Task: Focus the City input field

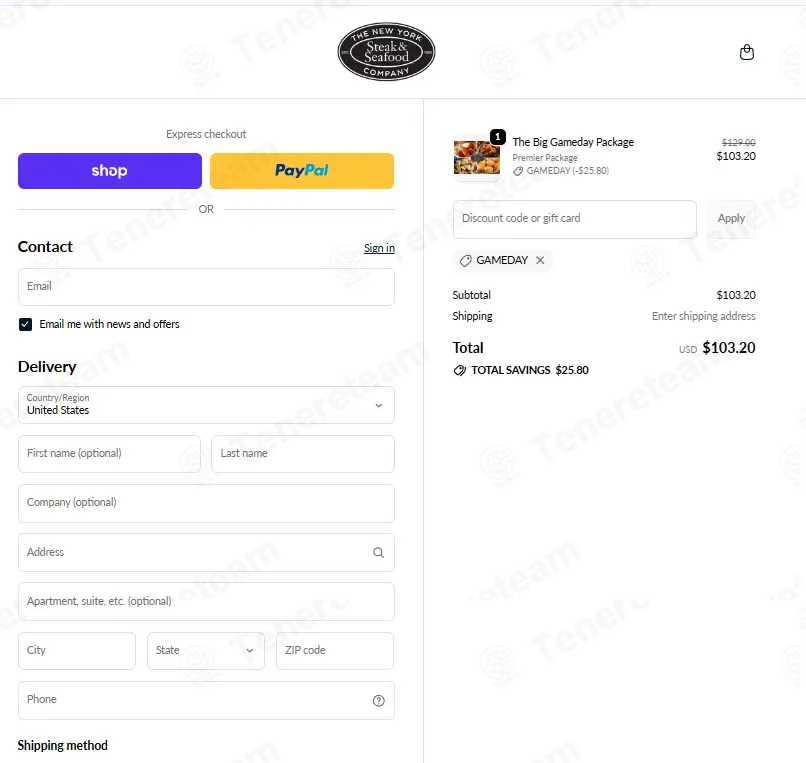Action: 77,651
